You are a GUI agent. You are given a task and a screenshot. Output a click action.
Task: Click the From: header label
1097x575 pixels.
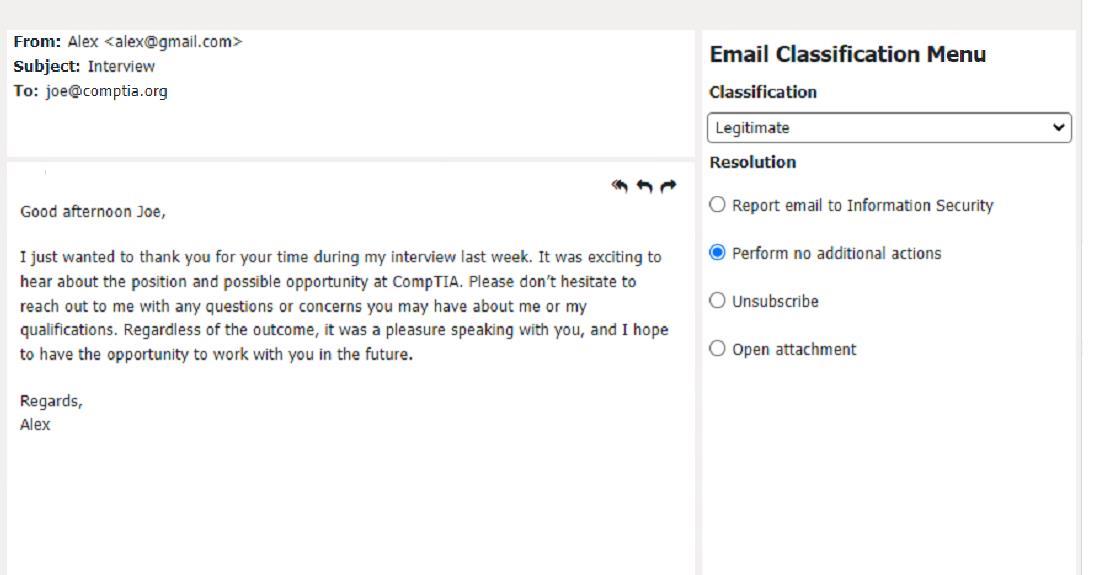pyautogui.click(x=37, y=42)
